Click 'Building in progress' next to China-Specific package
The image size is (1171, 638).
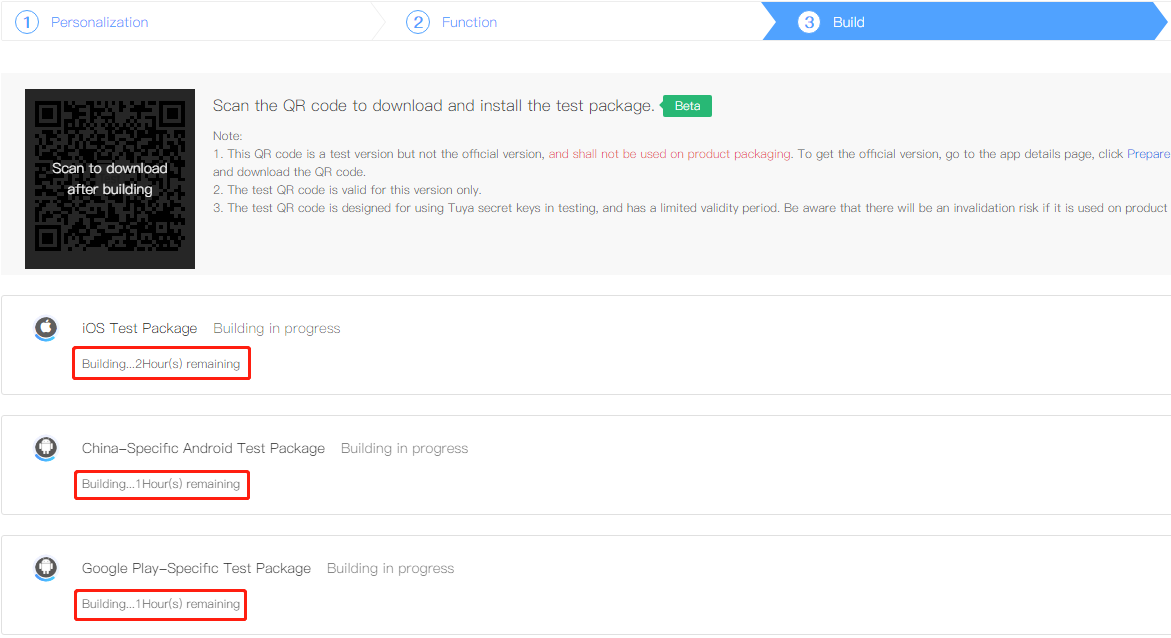[x=404, y=448]
